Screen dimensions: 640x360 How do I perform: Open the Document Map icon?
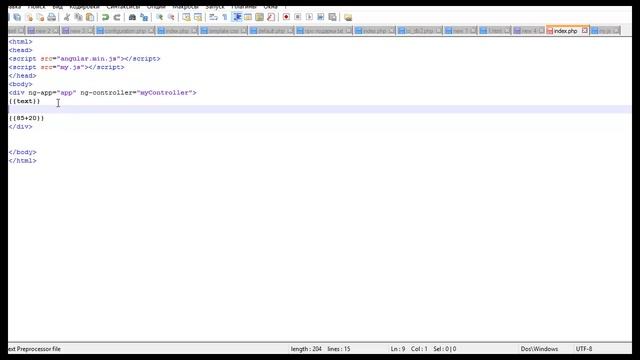click(259, 17)
